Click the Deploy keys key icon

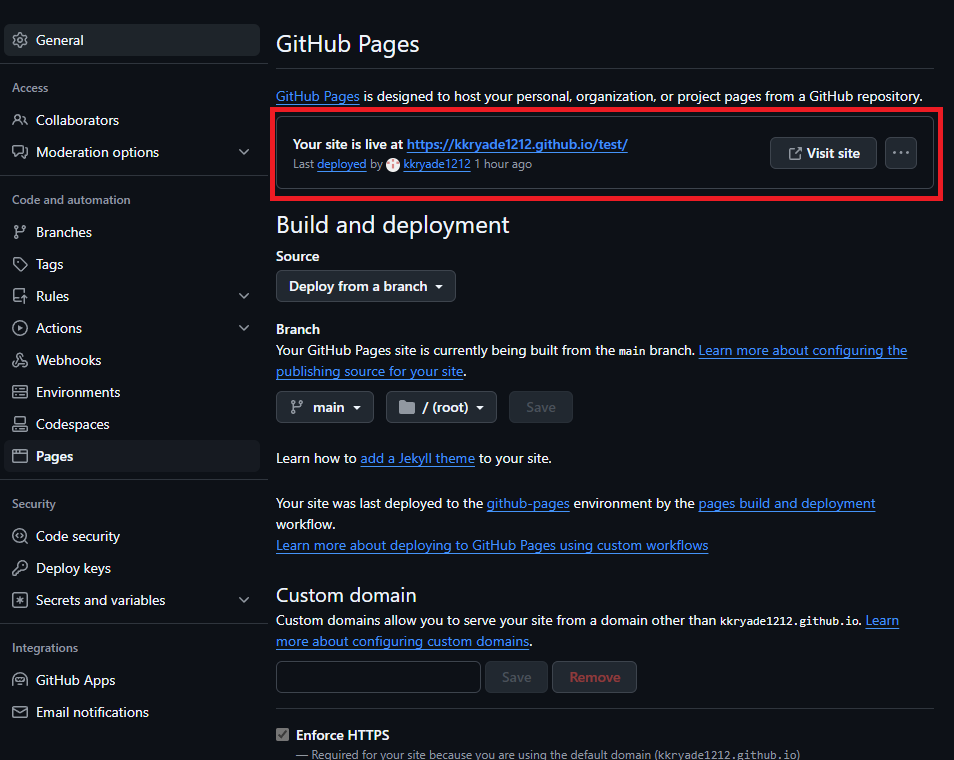coord(20,568)
